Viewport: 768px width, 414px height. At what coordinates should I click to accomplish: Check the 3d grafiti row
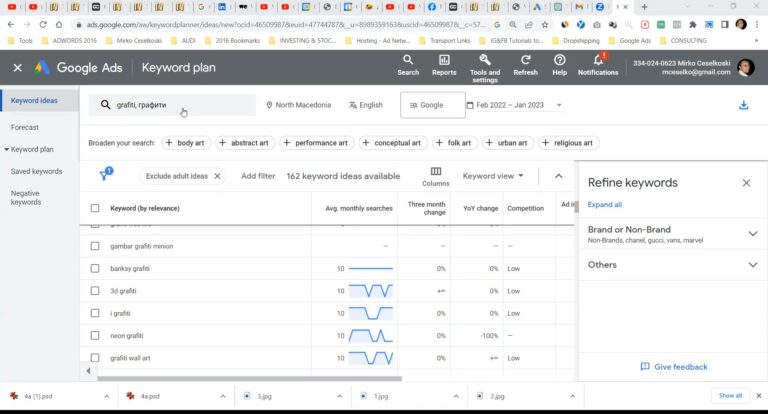coord(95,291)
